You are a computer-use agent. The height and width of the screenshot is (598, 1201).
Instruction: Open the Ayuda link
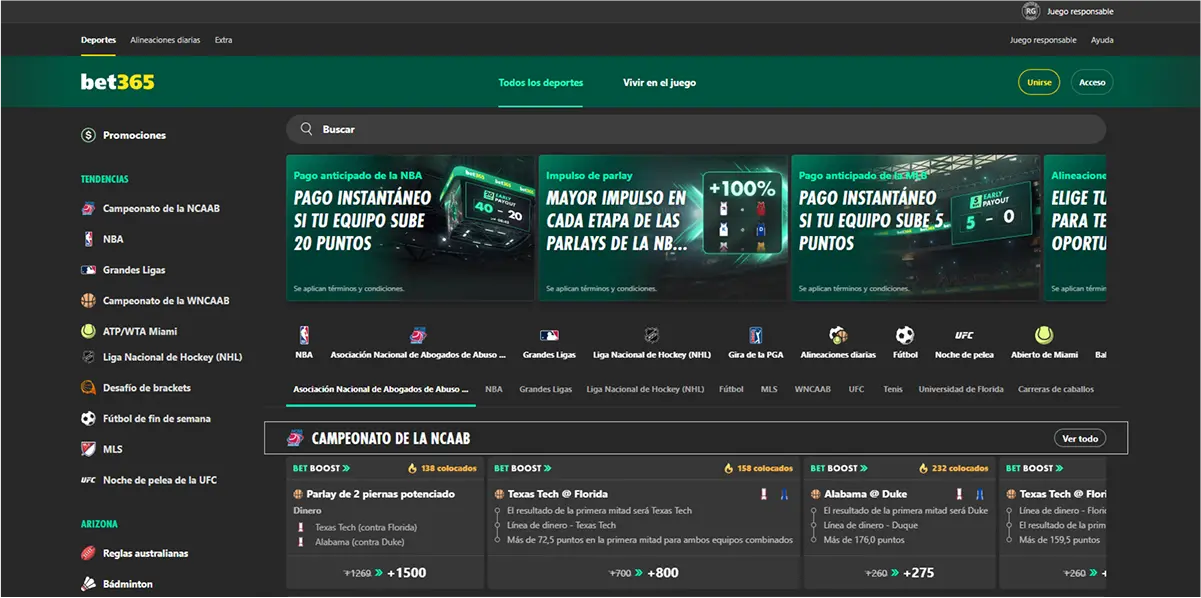(x=1102, y=40)
